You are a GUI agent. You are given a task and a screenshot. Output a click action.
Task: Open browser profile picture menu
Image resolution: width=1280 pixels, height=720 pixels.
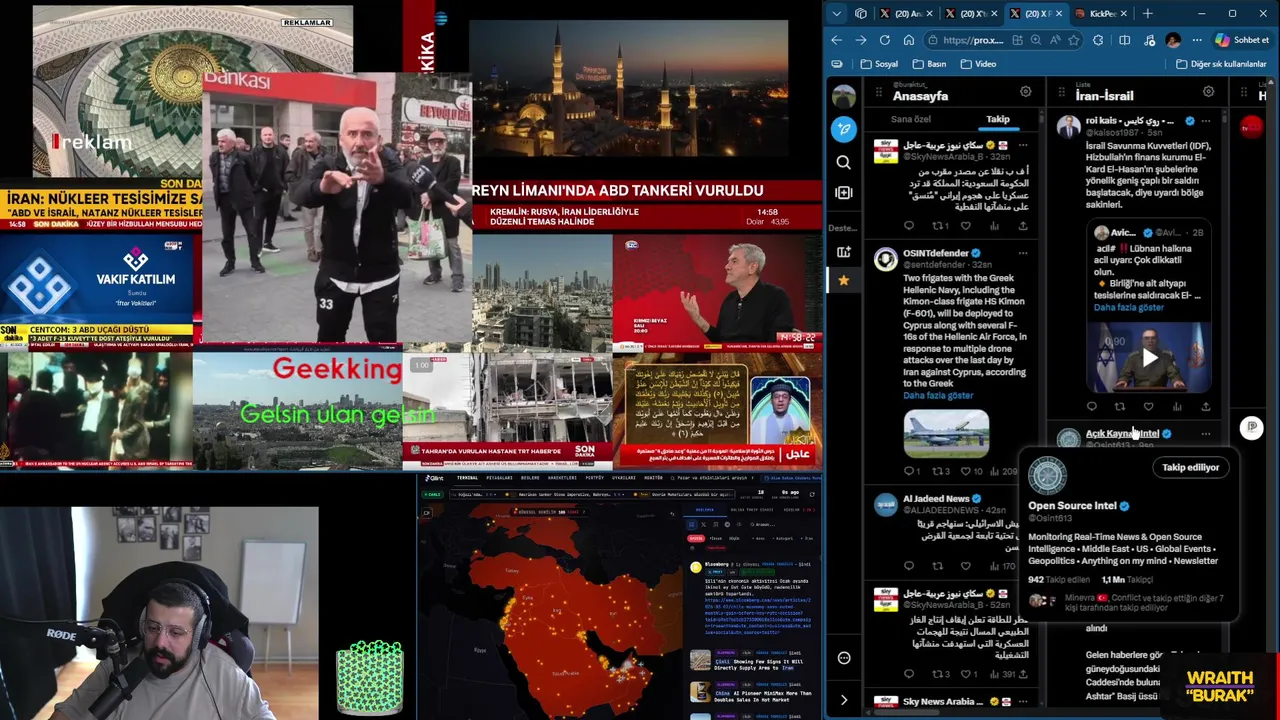pos(1173,40)
